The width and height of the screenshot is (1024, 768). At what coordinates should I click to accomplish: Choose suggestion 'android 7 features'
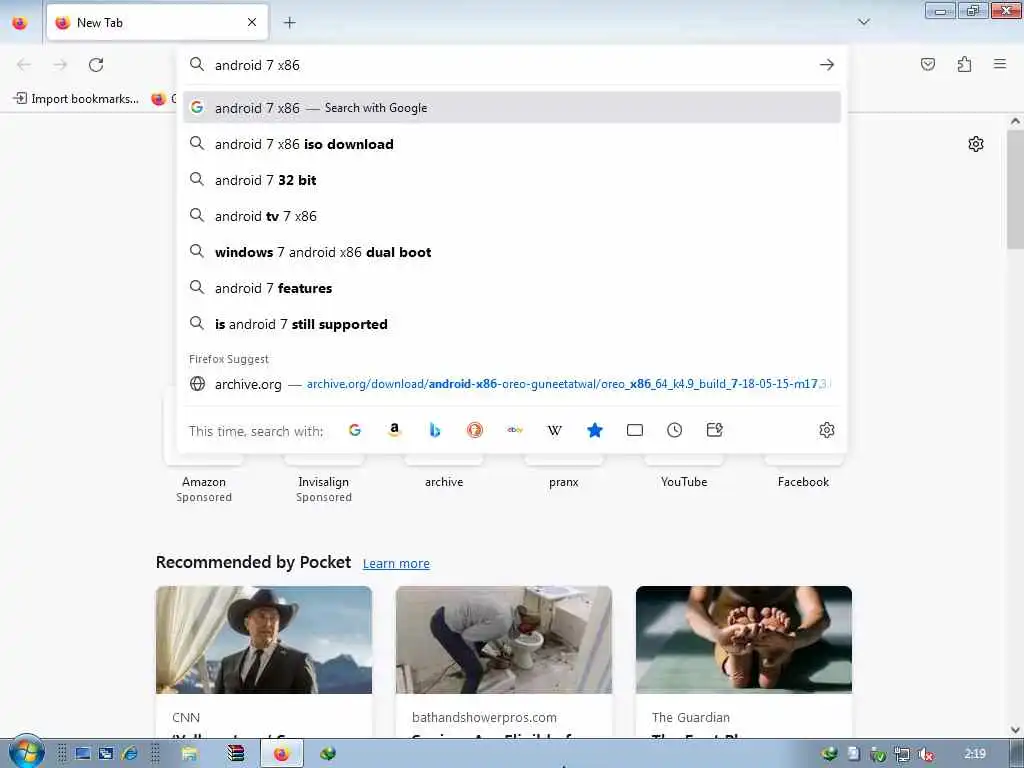(512, 287)
